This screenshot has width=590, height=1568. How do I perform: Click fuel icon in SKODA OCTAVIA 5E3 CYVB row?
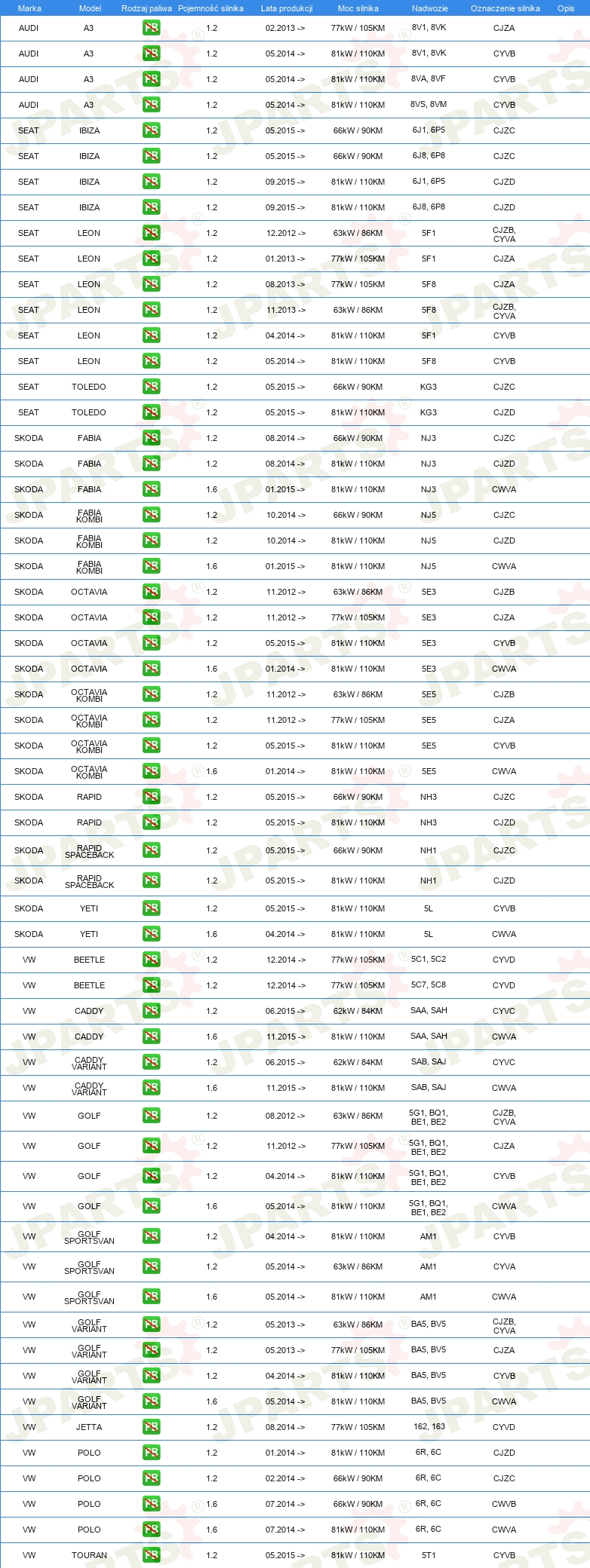(151, 643)
